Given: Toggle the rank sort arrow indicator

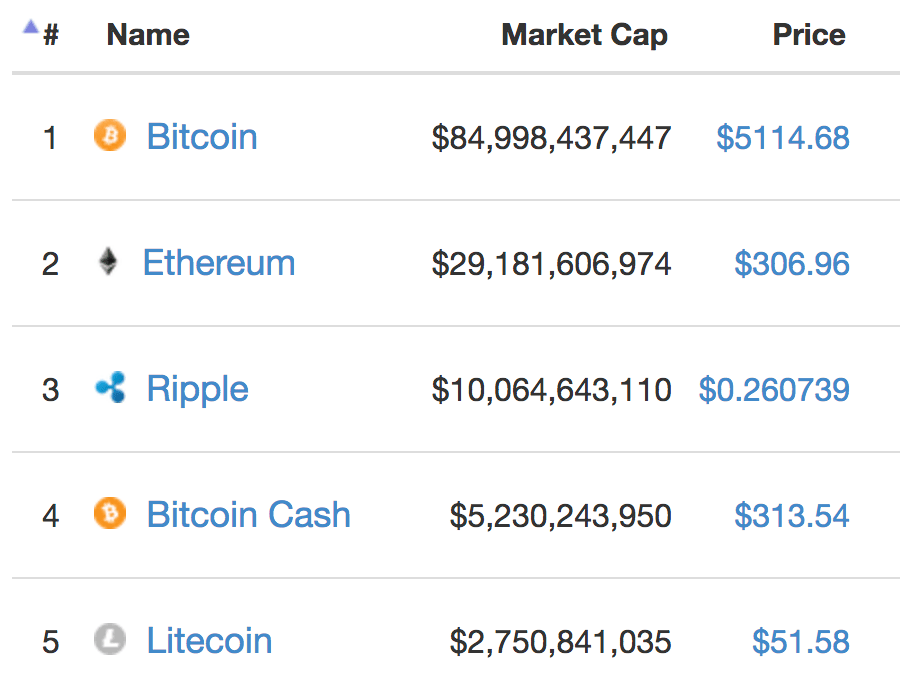Looking at the screenshot, I should [x=31, y=27].
